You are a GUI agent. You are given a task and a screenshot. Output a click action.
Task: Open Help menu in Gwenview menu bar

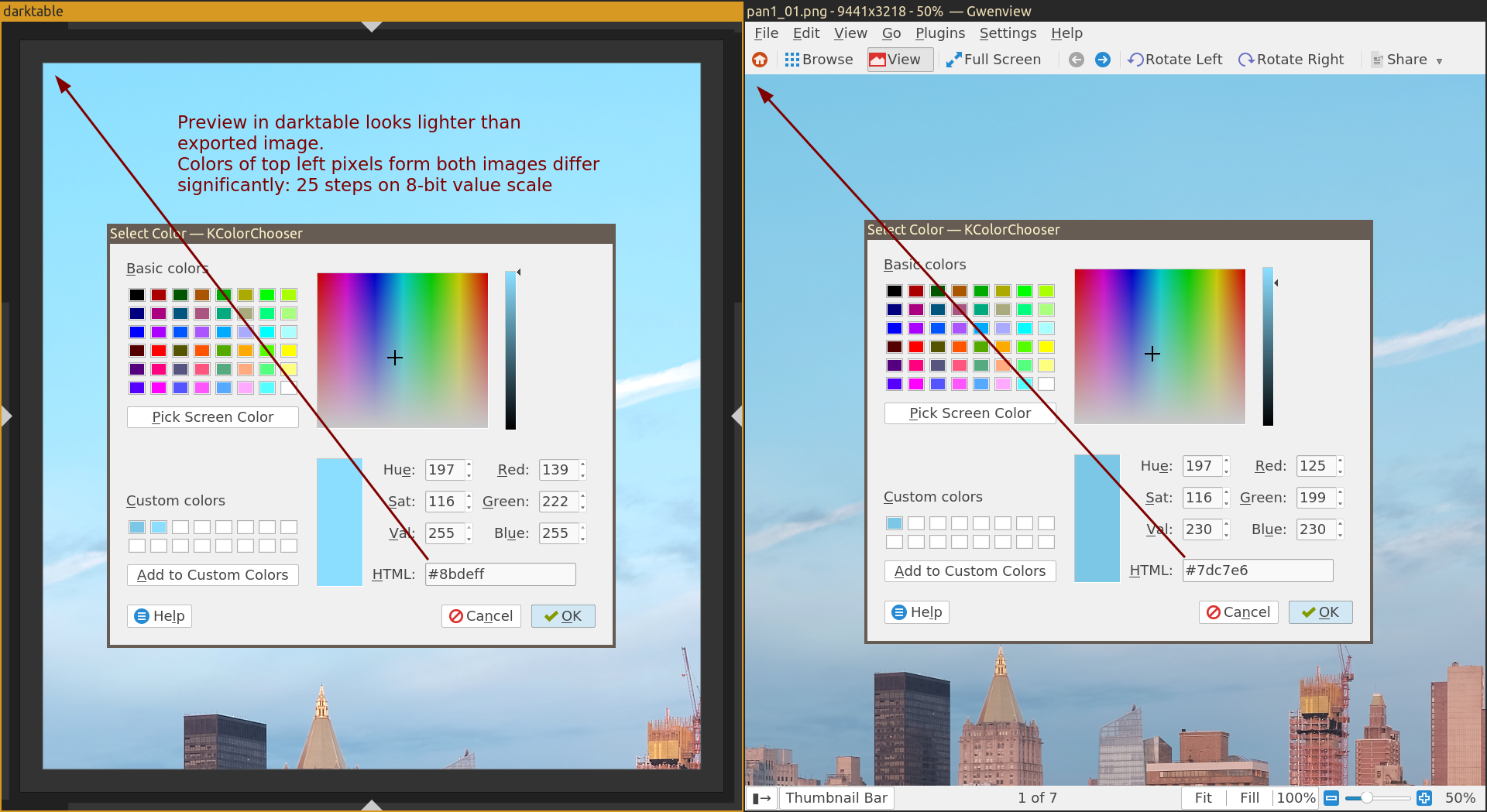point(1066,33)
